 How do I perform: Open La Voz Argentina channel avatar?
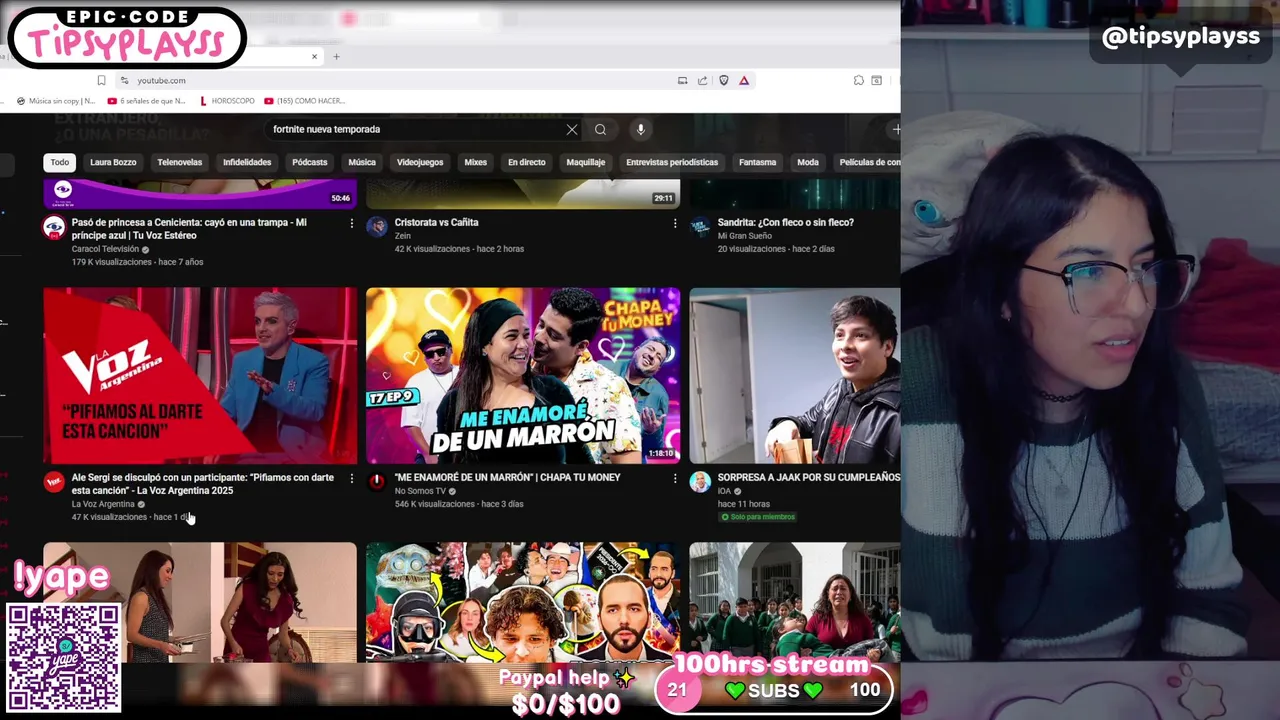[54, 482]
